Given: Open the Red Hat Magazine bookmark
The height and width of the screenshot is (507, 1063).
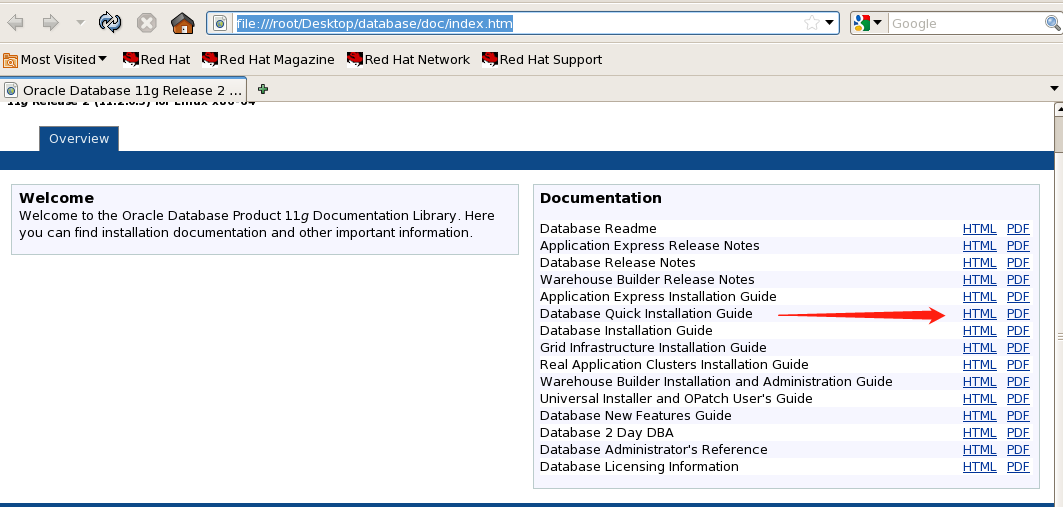Looking at the screenshot, I should tap(268, 60).
